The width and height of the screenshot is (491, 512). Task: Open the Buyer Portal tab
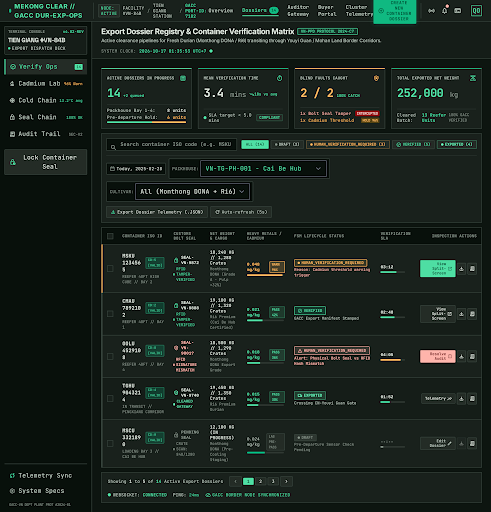[327, 11]
